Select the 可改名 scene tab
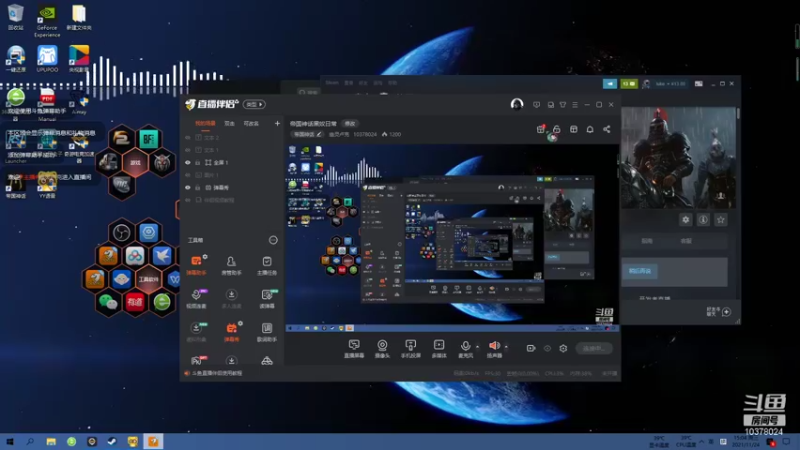Screen dimensions: 800x450 click(251, 123)
